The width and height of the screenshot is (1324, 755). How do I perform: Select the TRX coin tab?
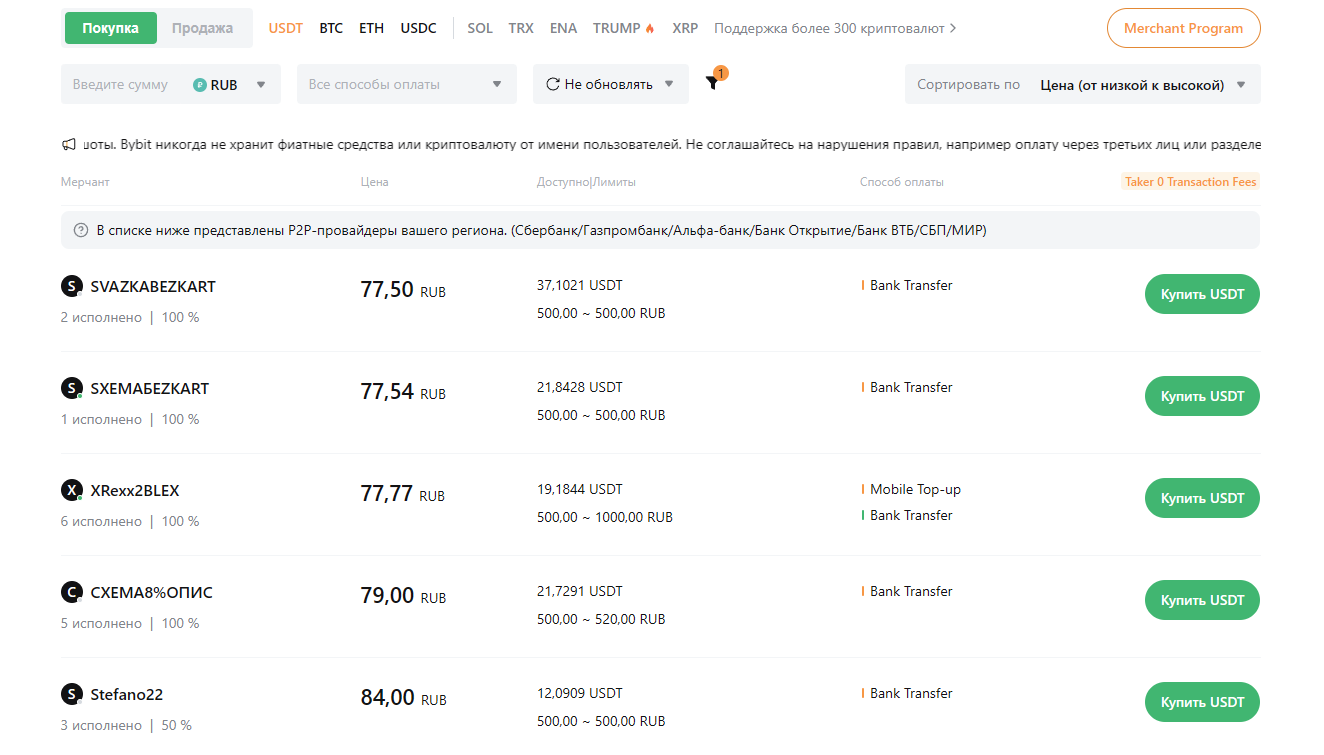(521, 28)
